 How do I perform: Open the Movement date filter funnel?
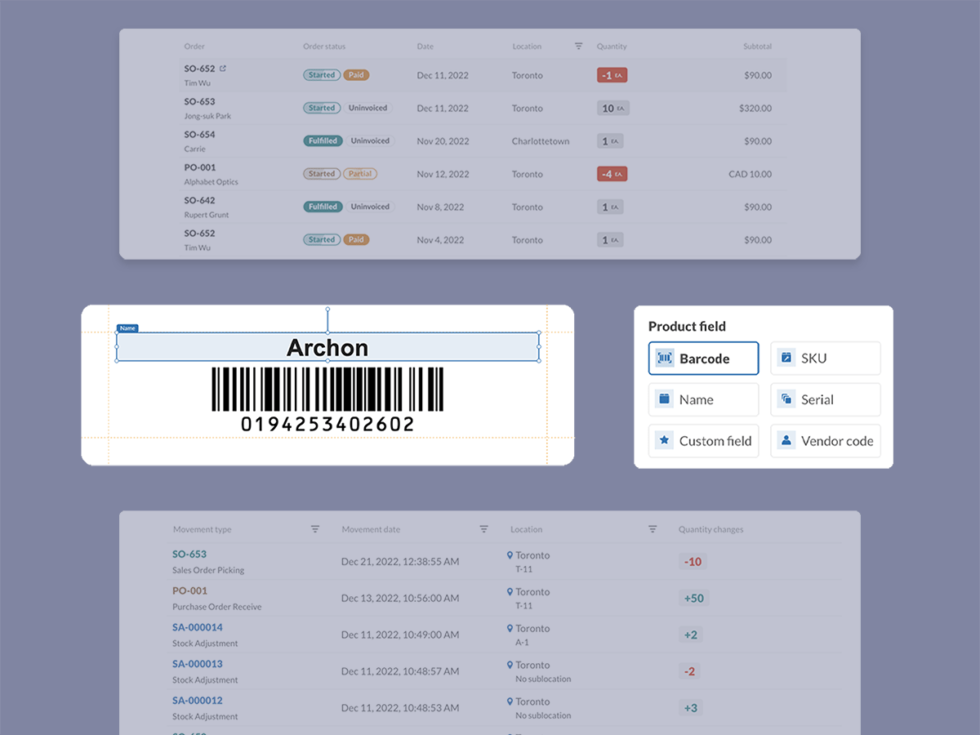484,528
